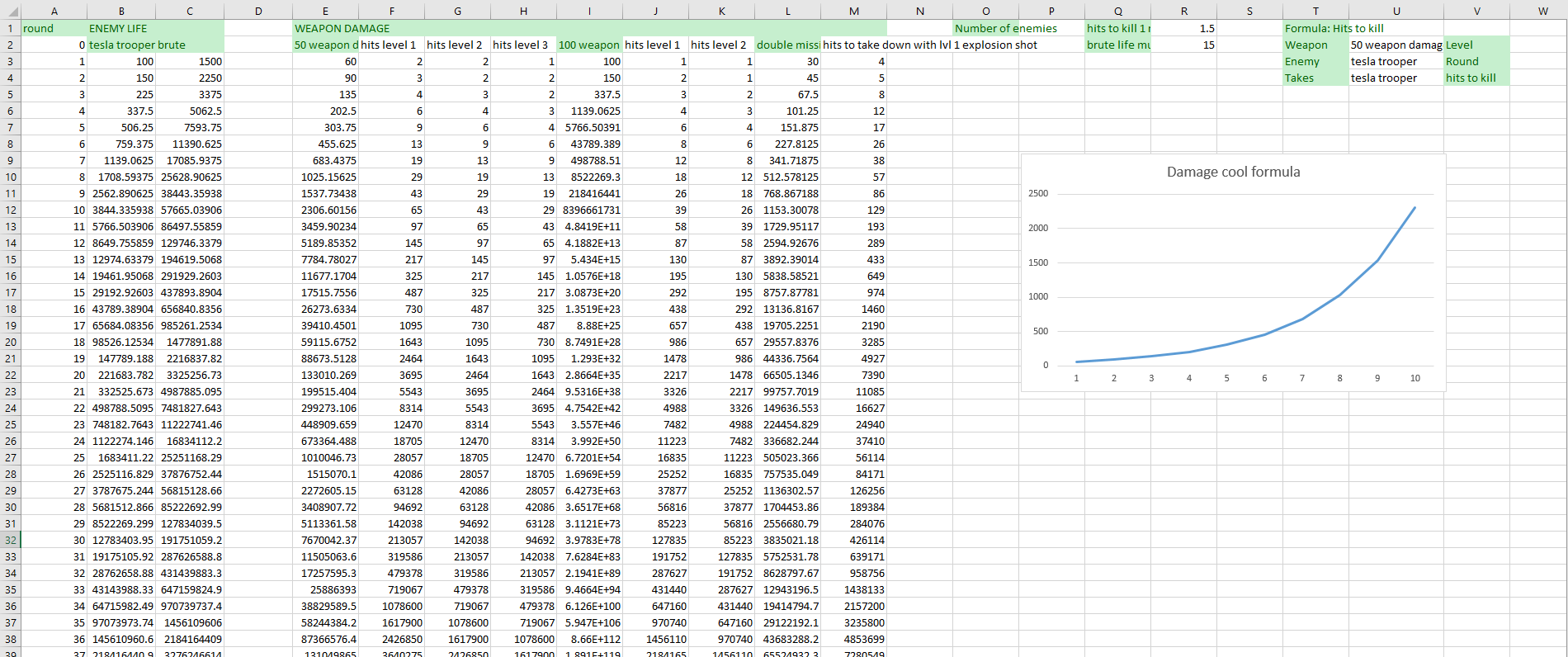The height and width of the screenshot is (657, 1568).
Task: Click cell with value 15 in column R
Action: click(1183, 45)
